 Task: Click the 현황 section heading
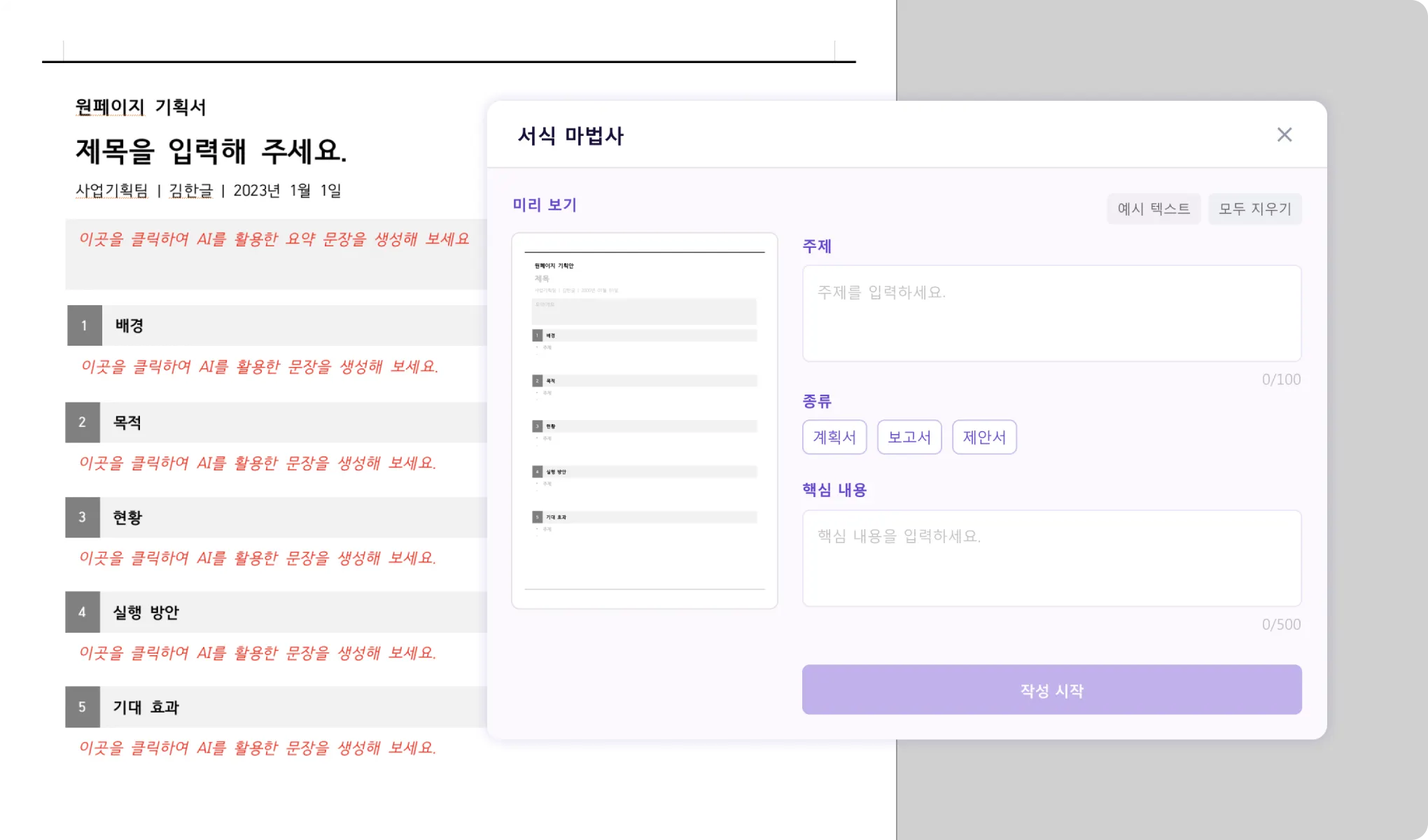pyautogui.click(x=127, y=518)
